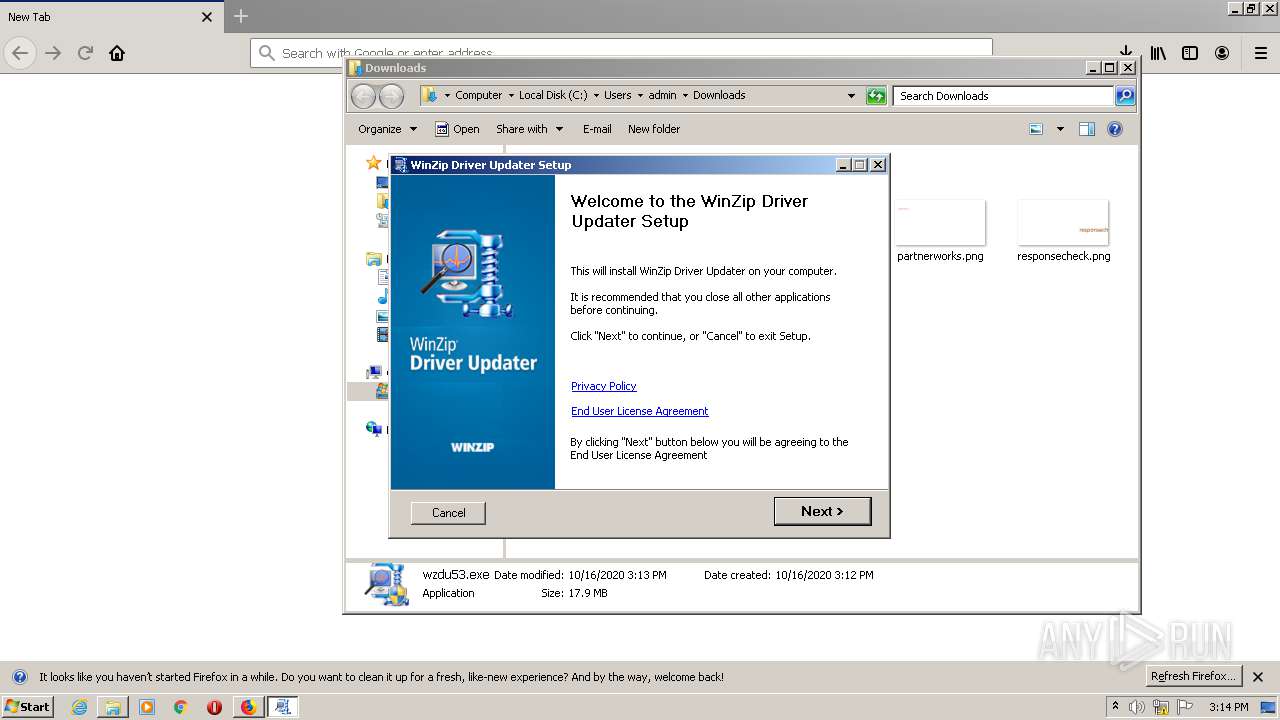
Task: Launch Windows Media Player from taskbar
Action: pyautogui.click(x=147, y=707)
